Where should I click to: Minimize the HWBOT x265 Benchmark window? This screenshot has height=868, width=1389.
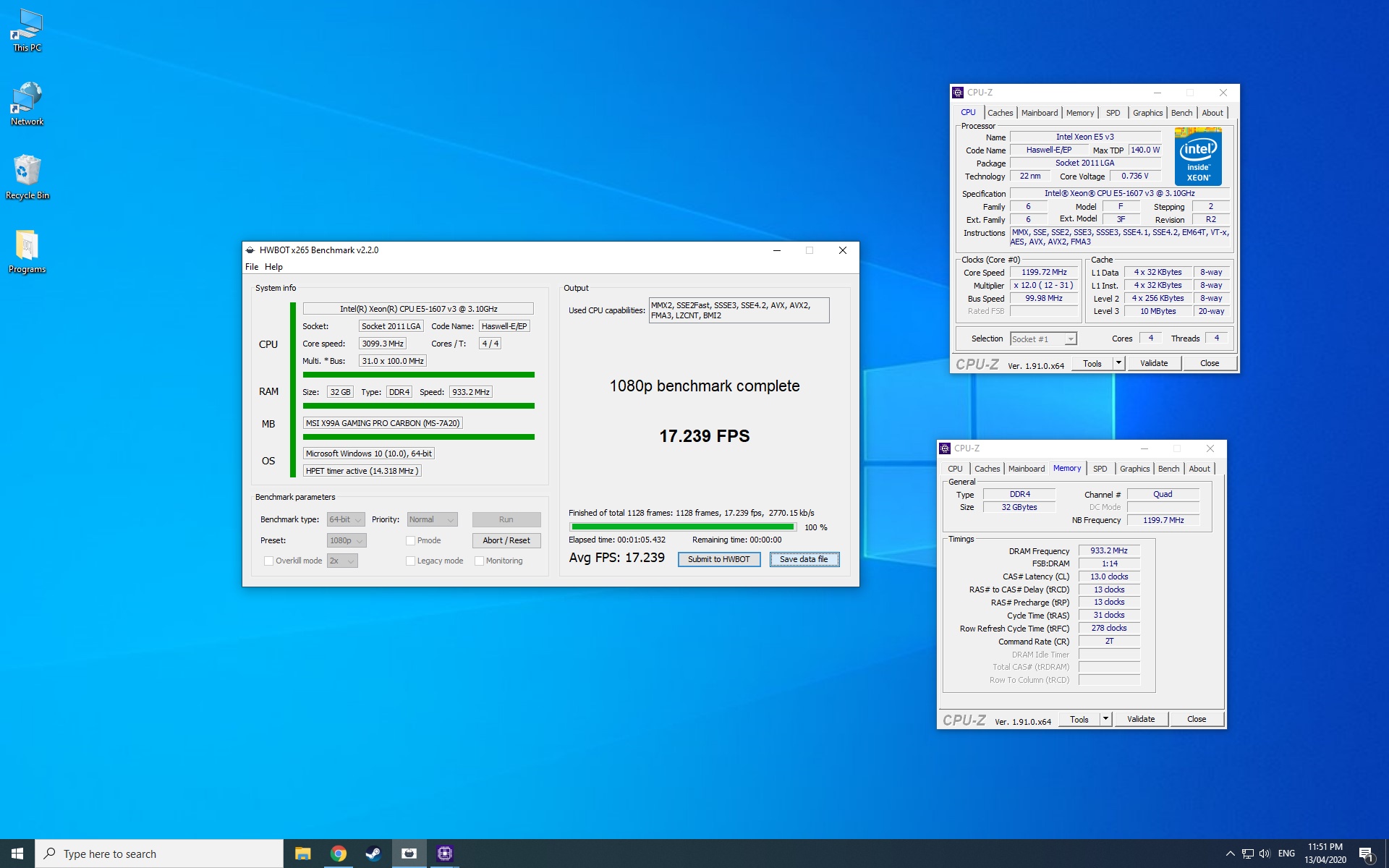pyautogui.click(x=776, y=250)
